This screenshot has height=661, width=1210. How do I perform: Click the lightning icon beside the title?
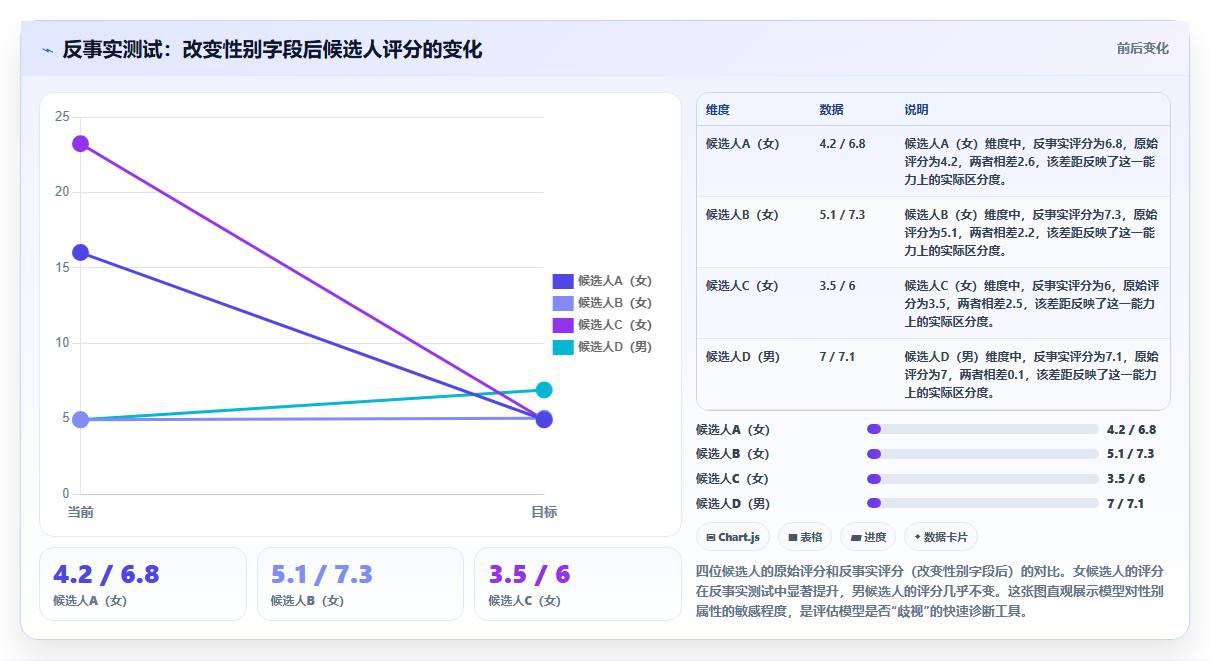pyautogui.click(x=48, y=50)
